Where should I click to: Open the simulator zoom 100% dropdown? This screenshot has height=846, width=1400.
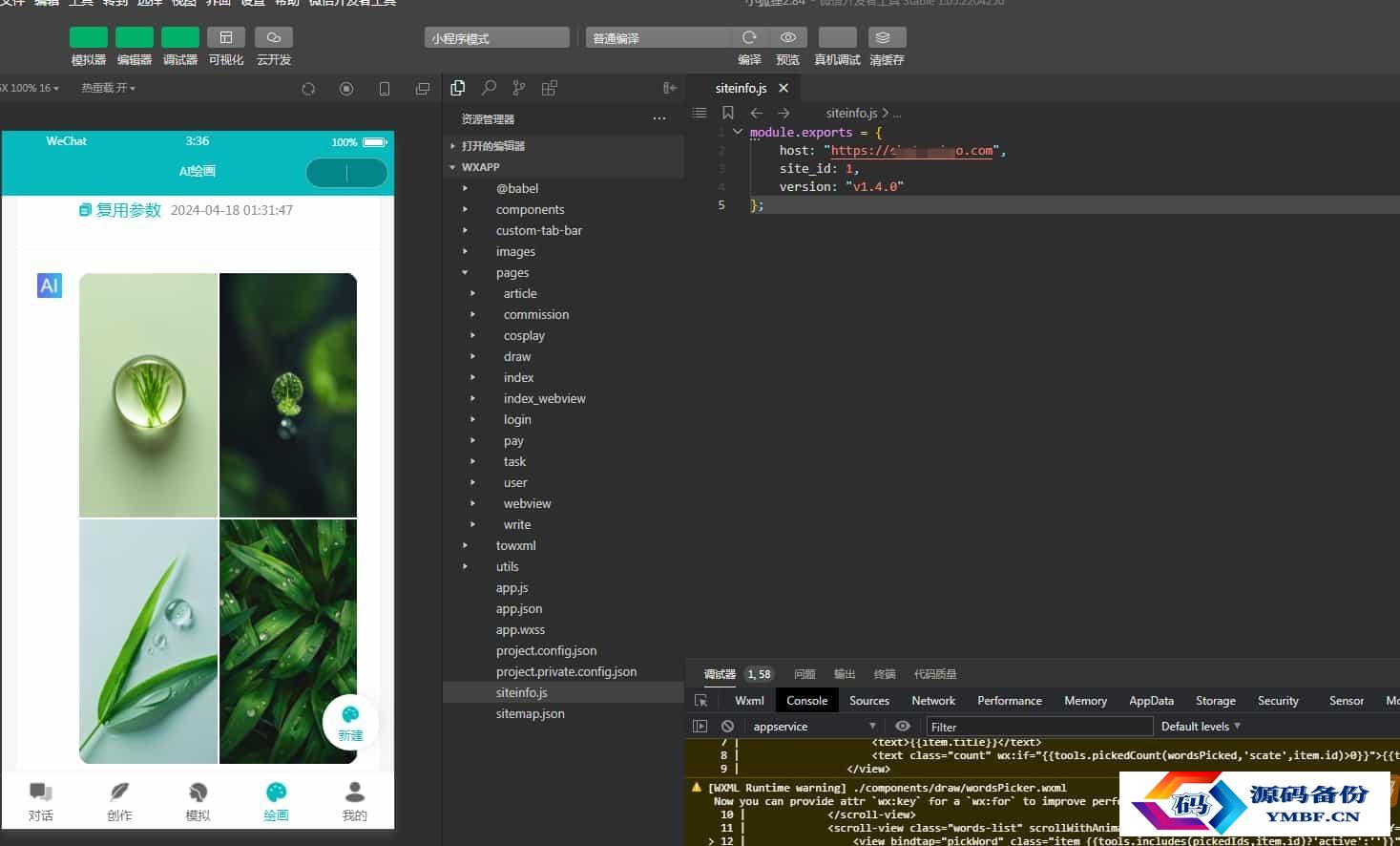(30, 88)
